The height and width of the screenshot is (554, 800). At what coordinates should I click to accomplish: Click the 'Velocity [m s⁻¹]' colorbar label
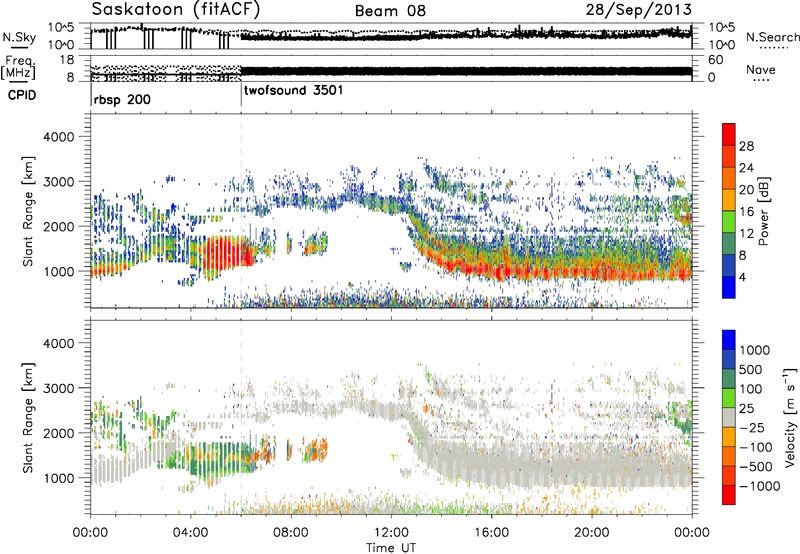[791, 417]
